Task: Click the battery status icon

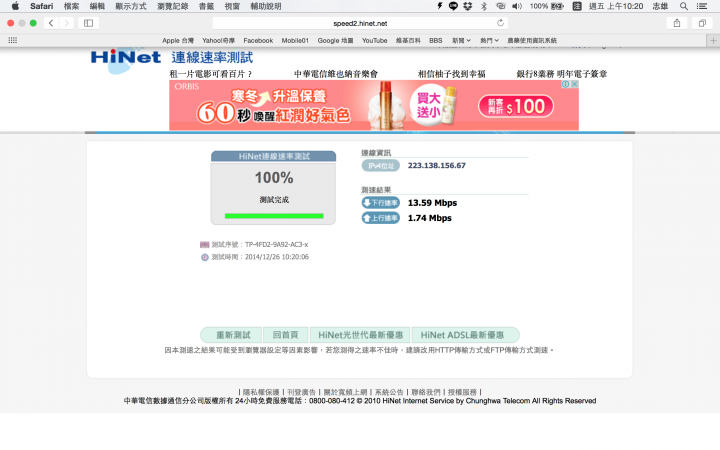Action: (x=557, y=6)
